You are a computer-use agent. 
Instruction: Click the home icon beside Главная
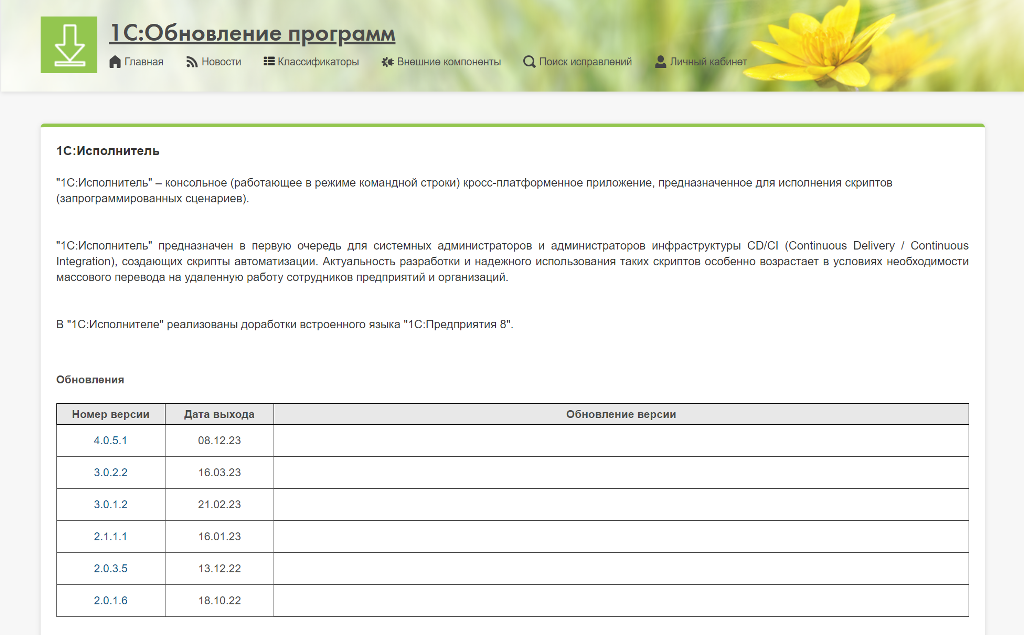point(115,62)
